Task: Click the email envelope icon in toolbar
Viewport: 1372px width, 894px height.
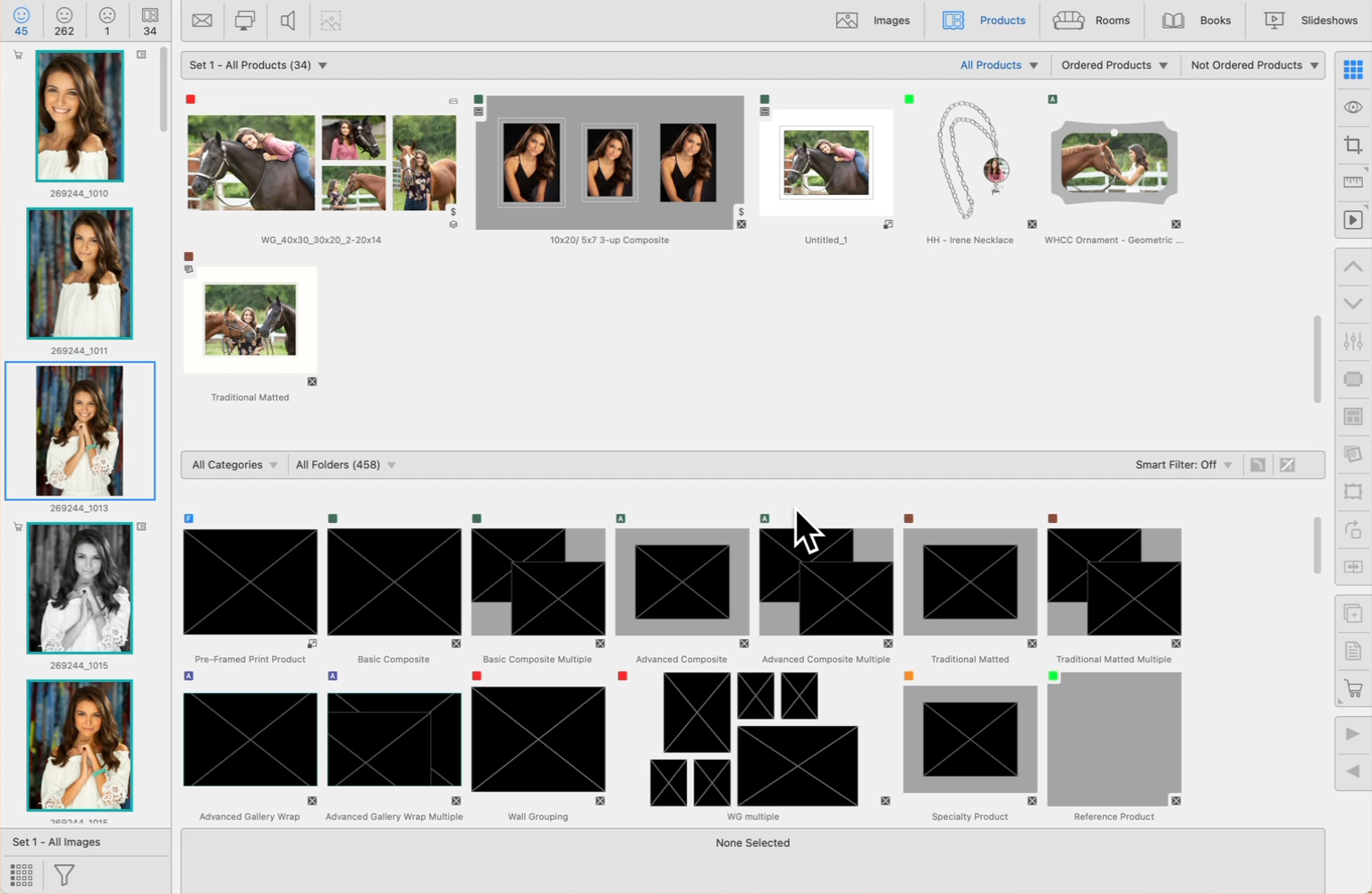Action: click(202, 21)
